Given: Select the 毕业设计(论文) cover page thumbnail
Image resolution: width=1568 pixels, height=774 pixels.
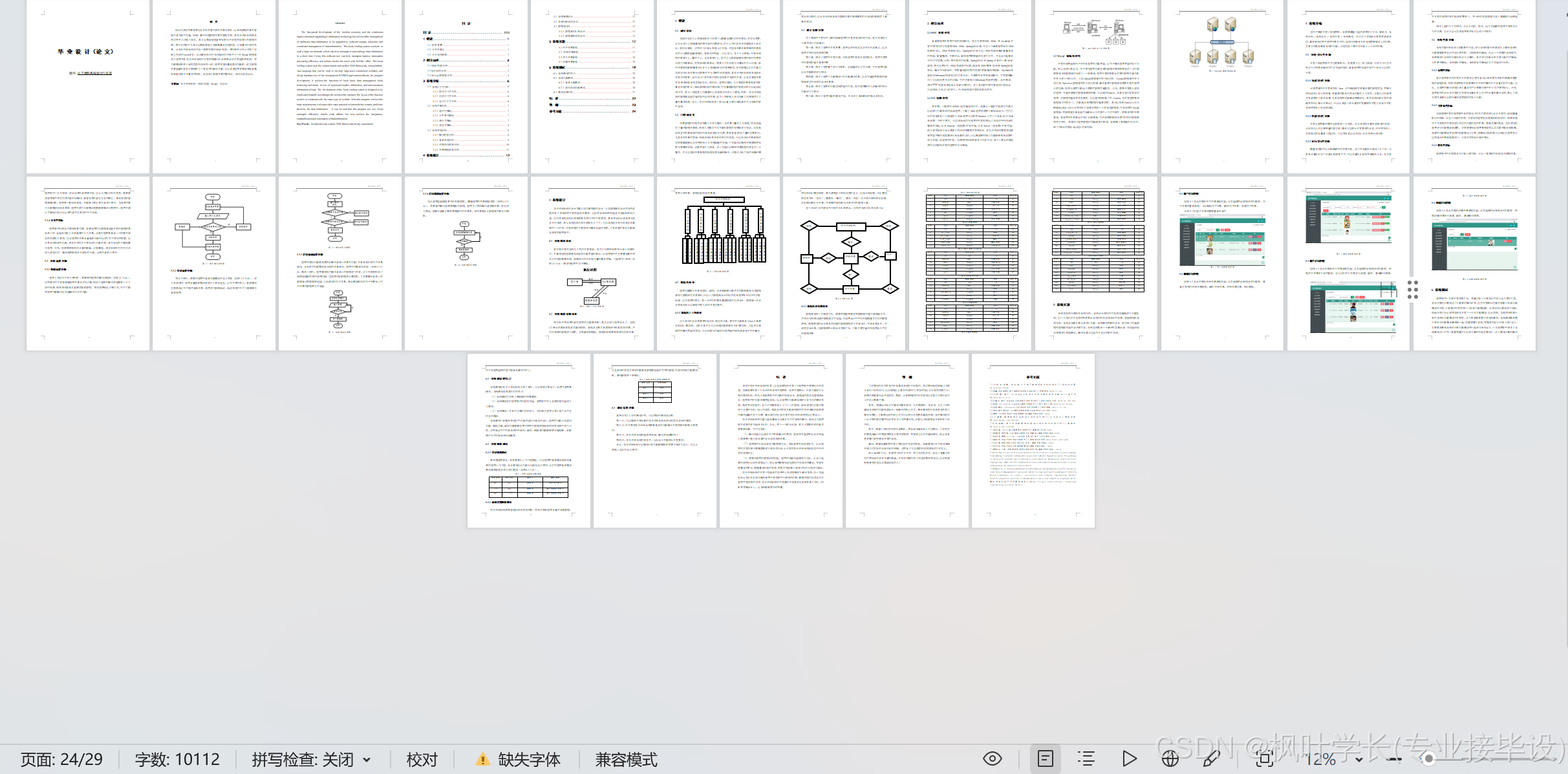Looking at the screenshot, I should (x=87, y=86).
